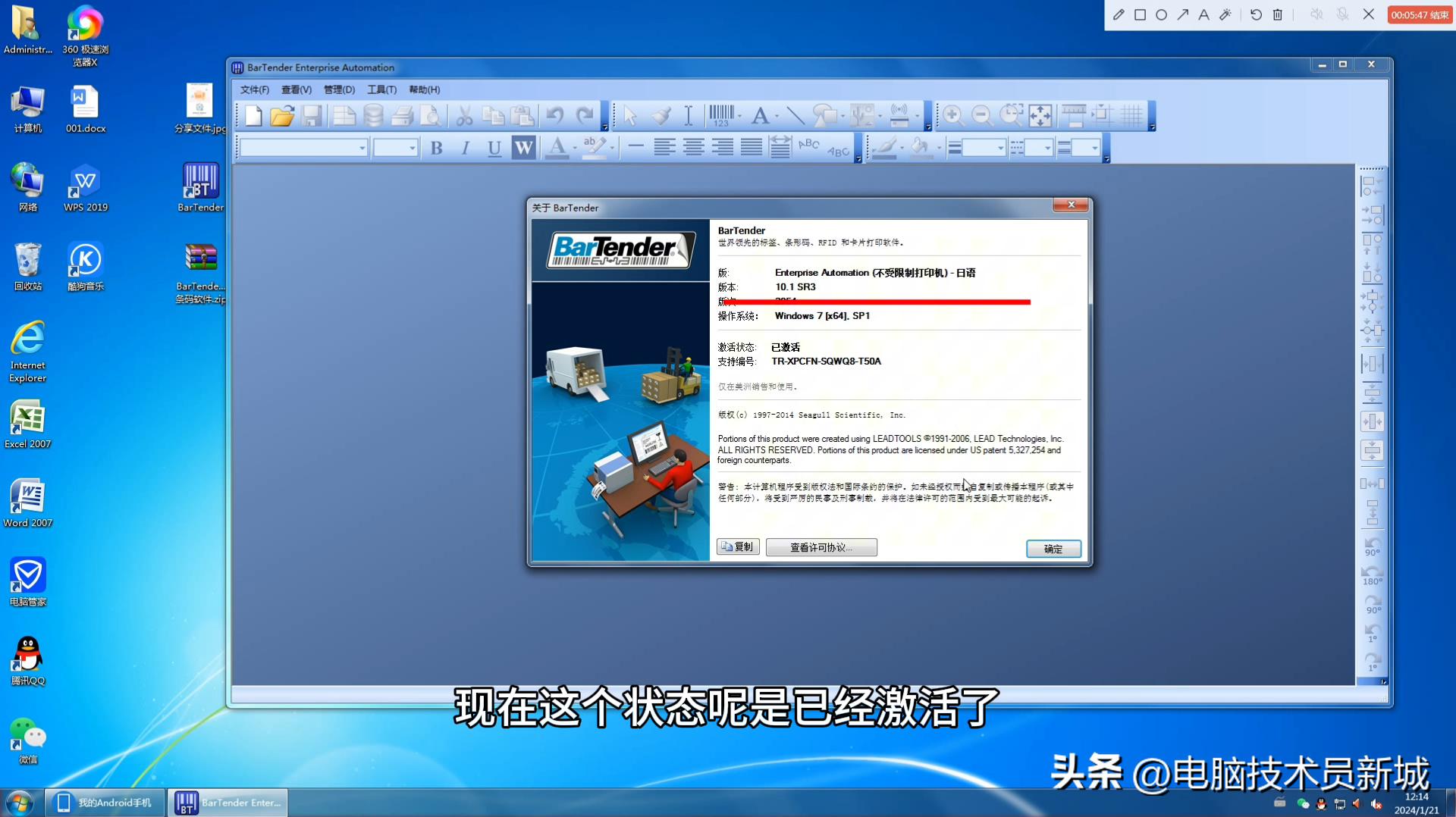The width and height of the screenshot is (1456, 817).
Task: Click the line color pen icon
Action: pos(884,148)
